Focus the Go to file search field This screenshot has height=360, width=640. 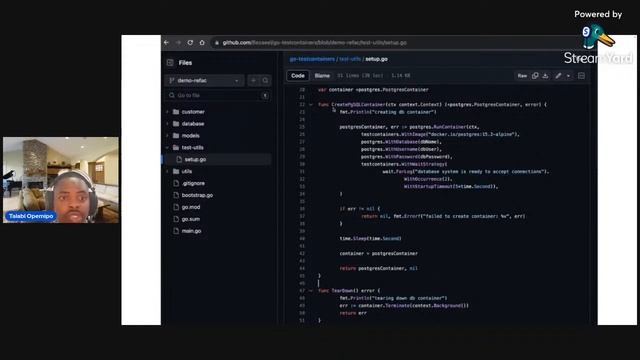pos(218,96)
